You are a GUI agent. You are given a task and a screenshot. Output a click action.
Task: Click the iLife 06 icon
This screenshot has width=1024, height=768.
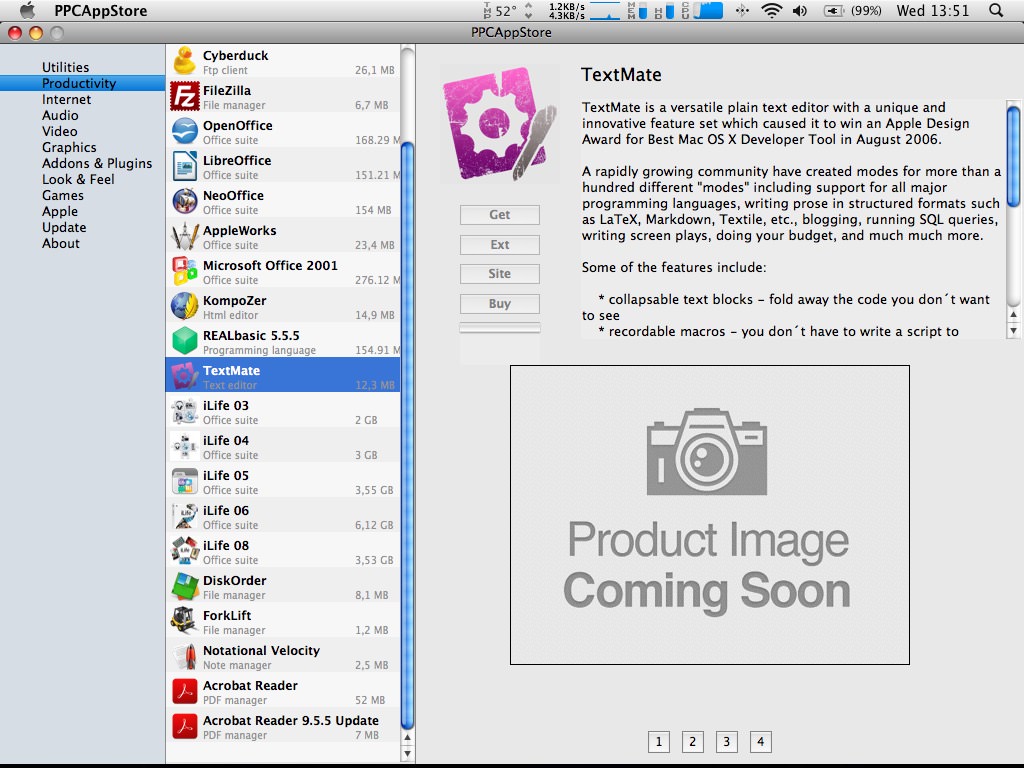pos(185,516)
